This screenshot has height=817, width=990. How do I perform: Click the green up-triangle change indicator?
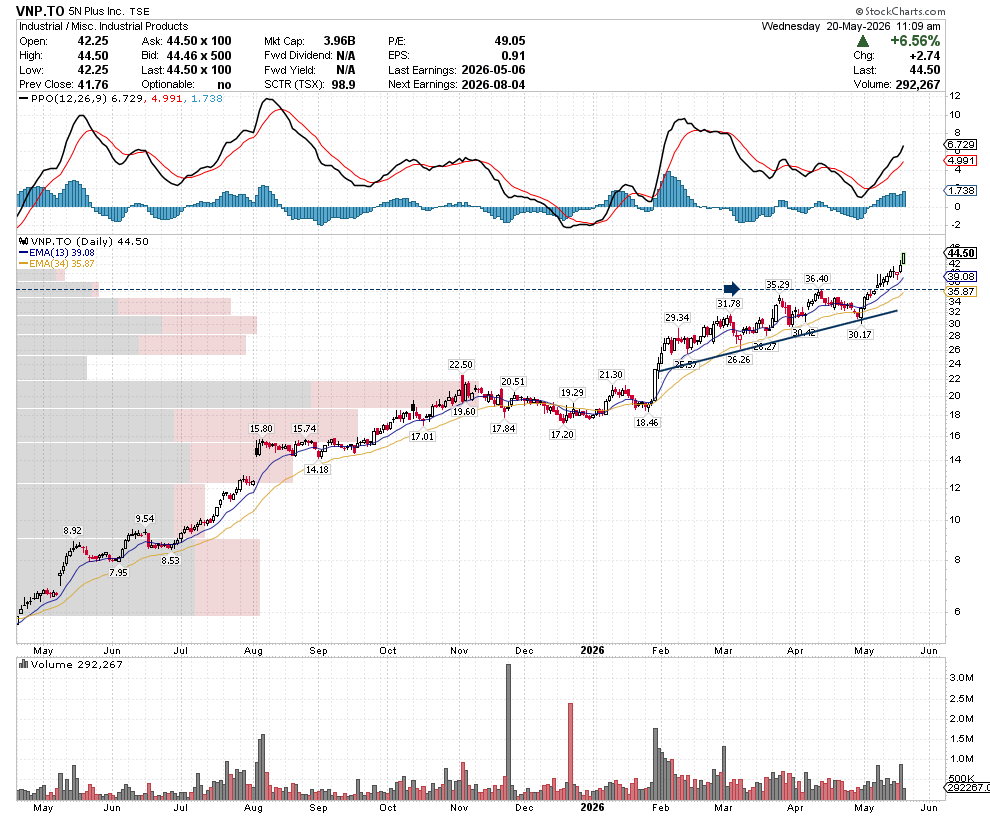(x=862, y=41)
